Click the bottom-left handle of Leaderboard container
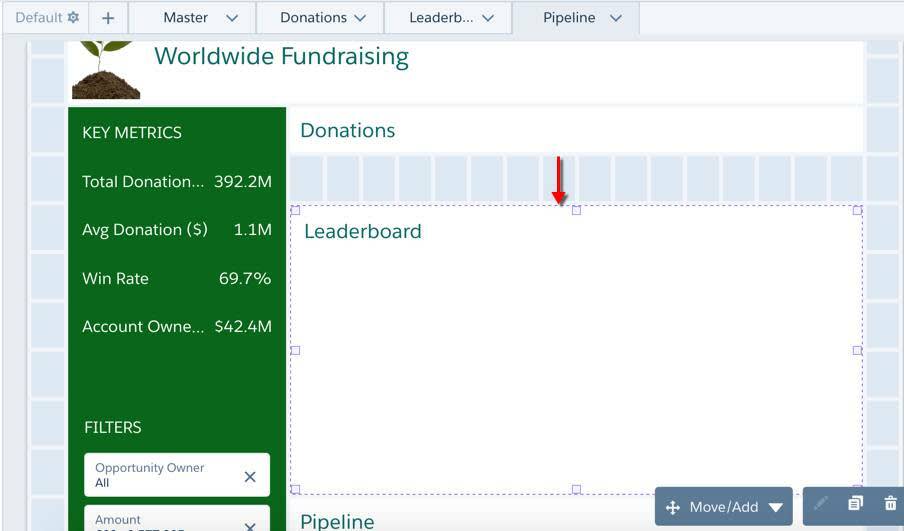The width and height of the screenshot is (904, 531). (295, 489)
